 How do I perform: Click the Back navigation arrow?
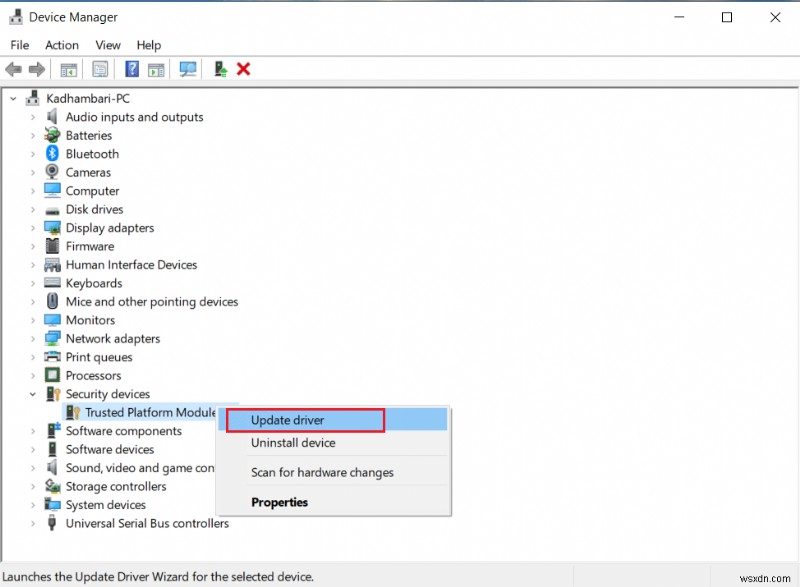13,69
